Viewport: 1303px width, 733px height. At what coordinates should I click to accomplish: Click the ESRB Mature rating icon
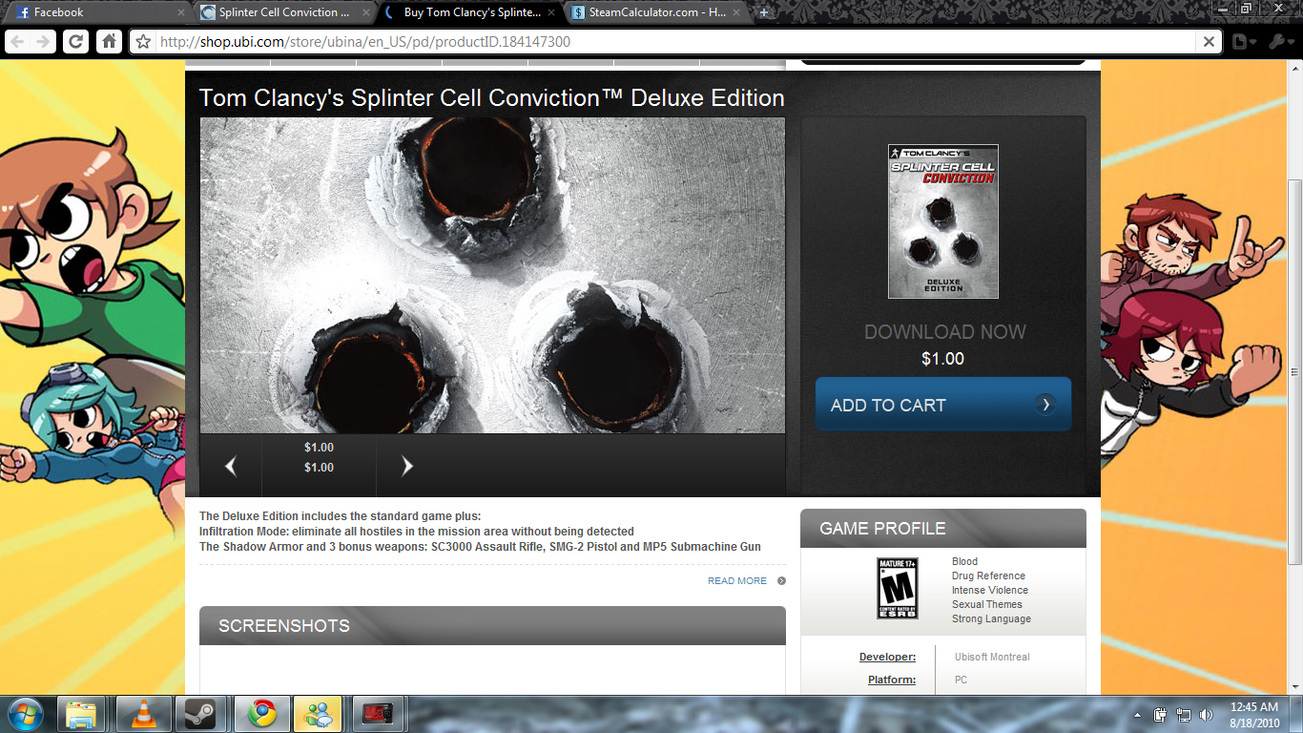point(897,589)
